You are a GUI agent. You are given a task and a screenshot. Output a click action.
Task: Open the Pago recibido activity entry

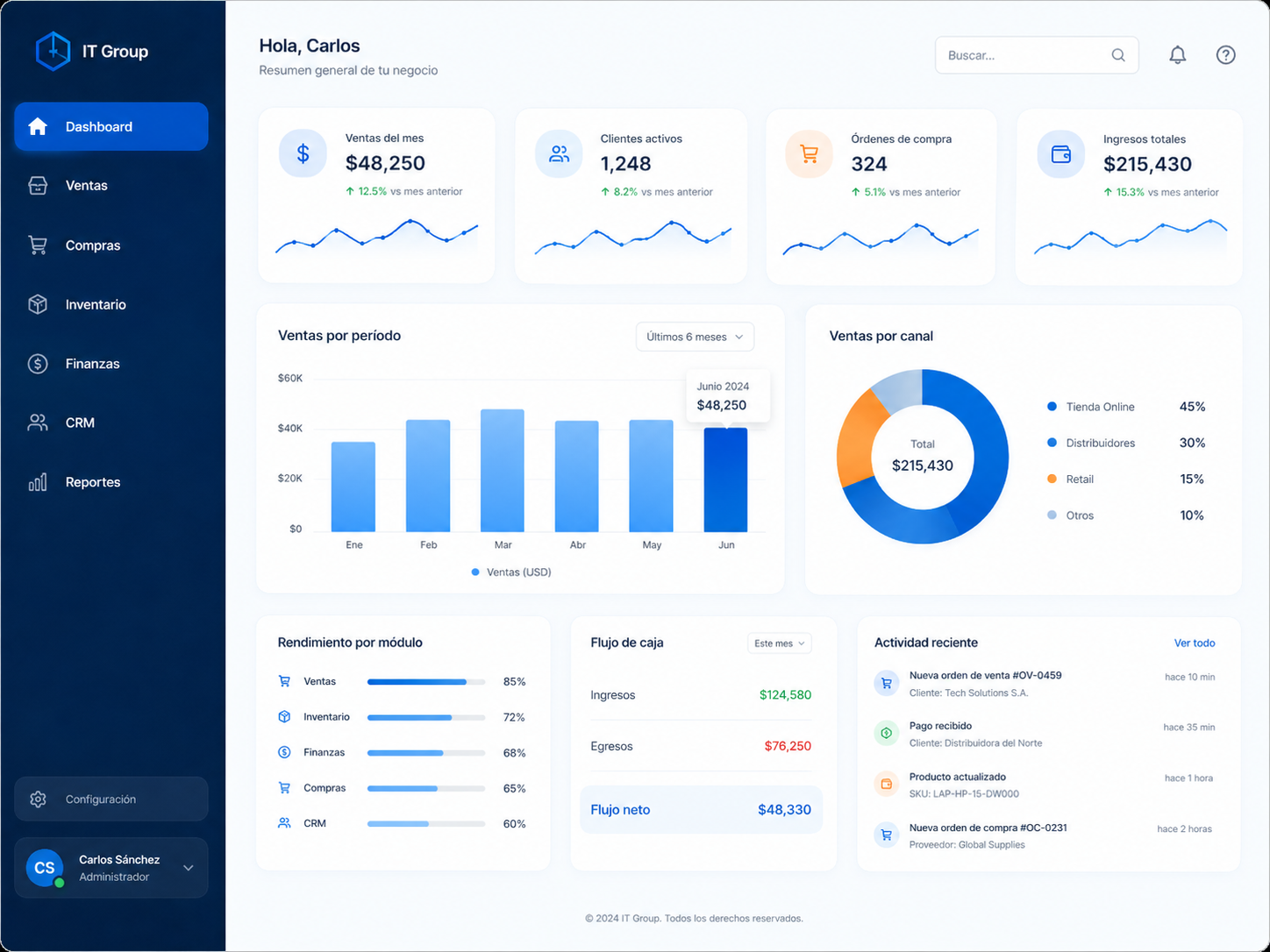[1045, 735]
